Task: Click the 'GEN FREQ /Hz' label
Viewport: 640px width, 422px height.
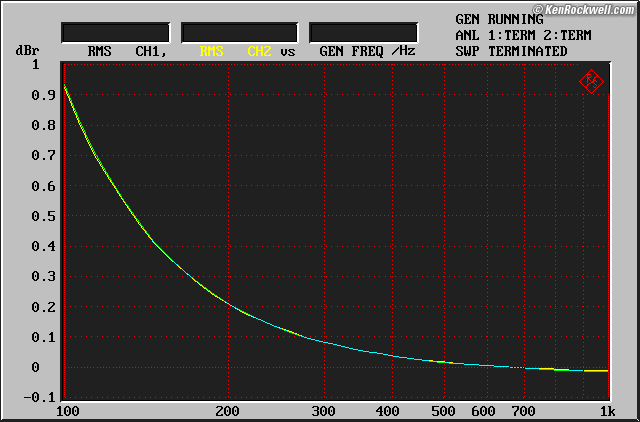Action: pos(367,51)
